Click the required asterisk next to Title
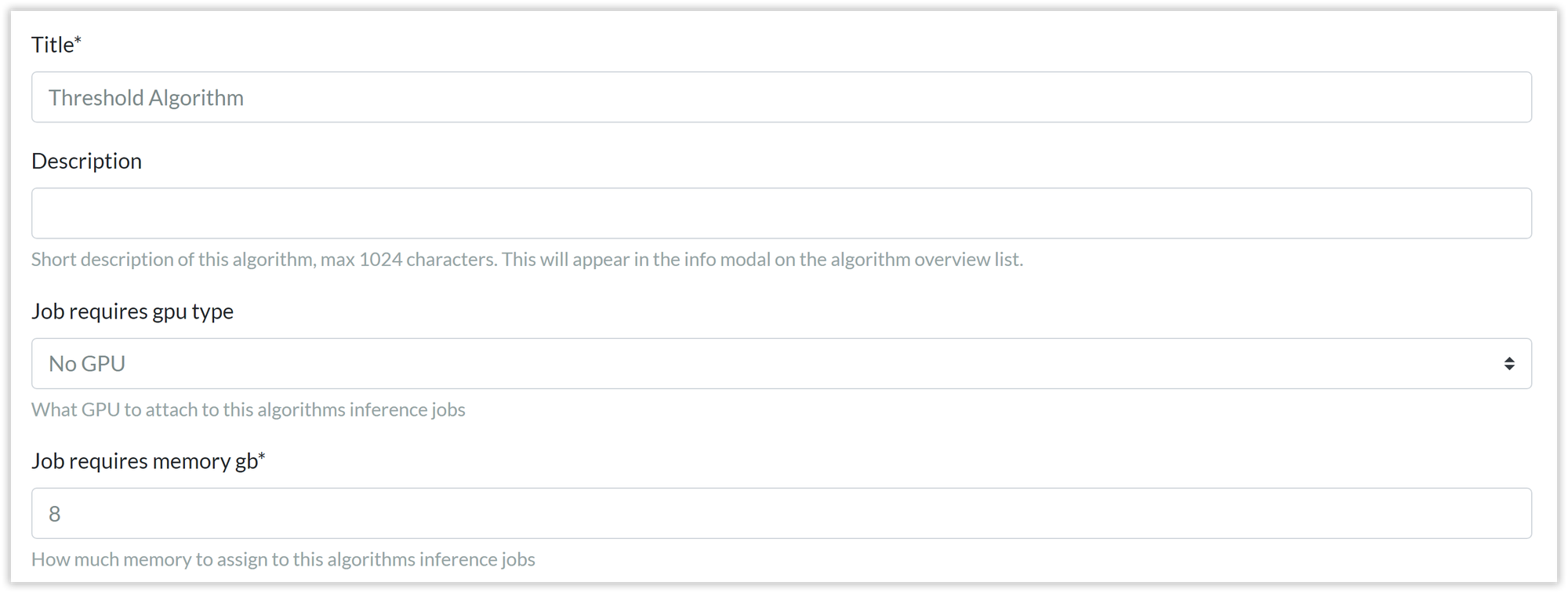Viewport: 1568px width, 593px height. coord(78,41)
